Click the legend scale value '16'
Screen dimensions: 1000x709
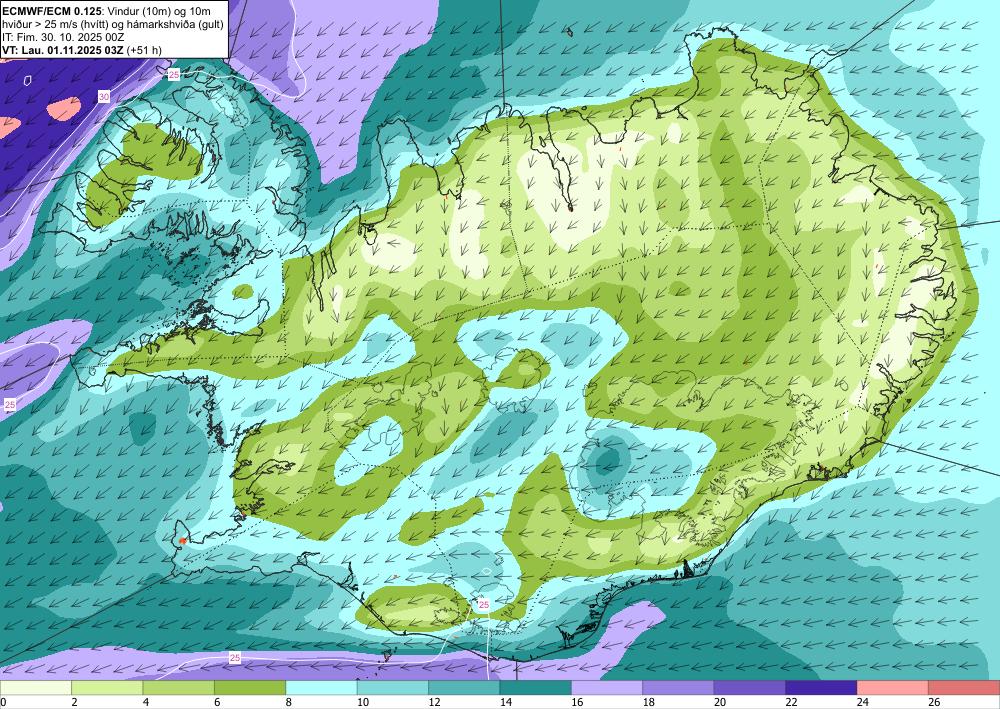(577, 703)
